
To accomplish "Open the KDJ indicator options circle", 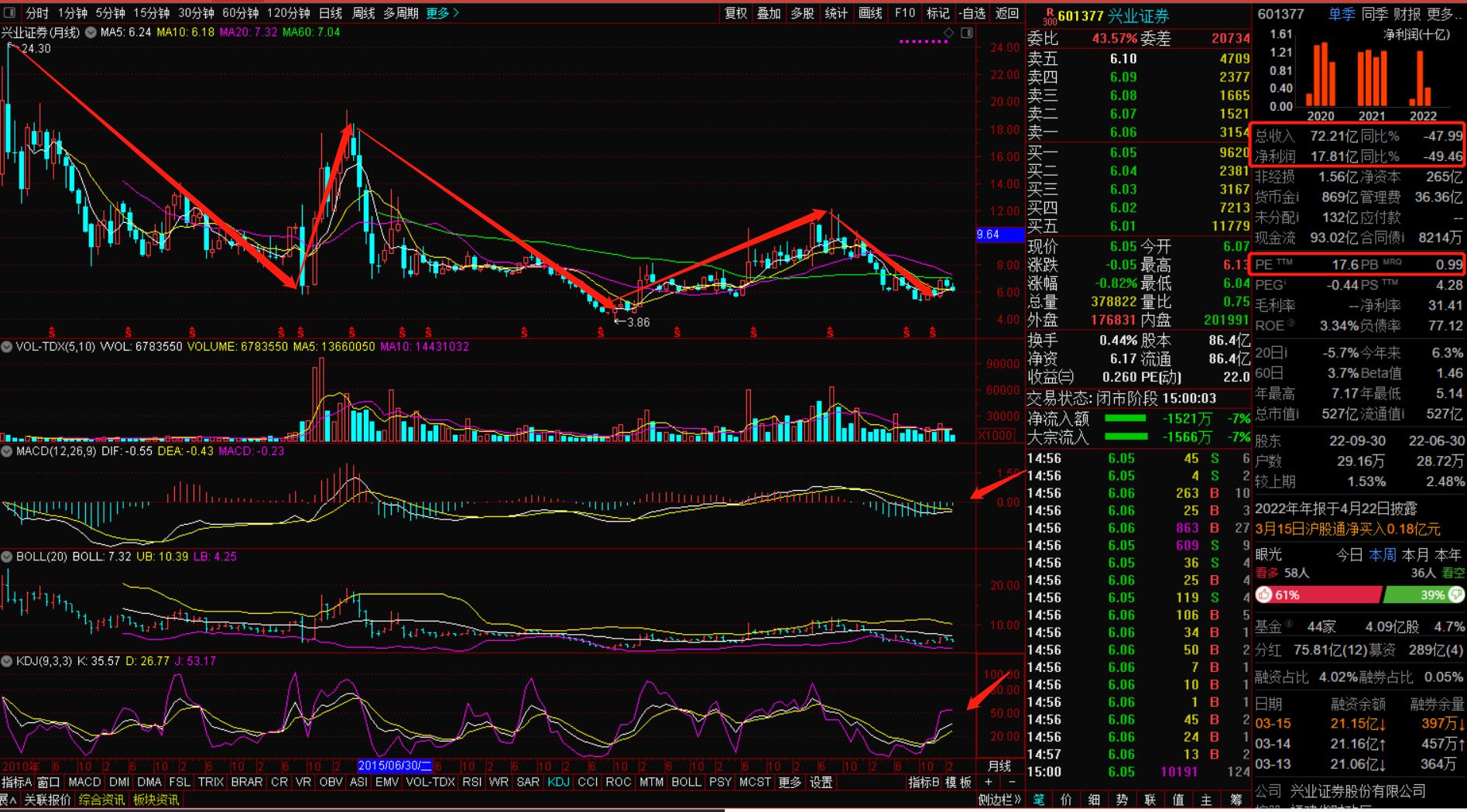I will click(x=7, y=661).
